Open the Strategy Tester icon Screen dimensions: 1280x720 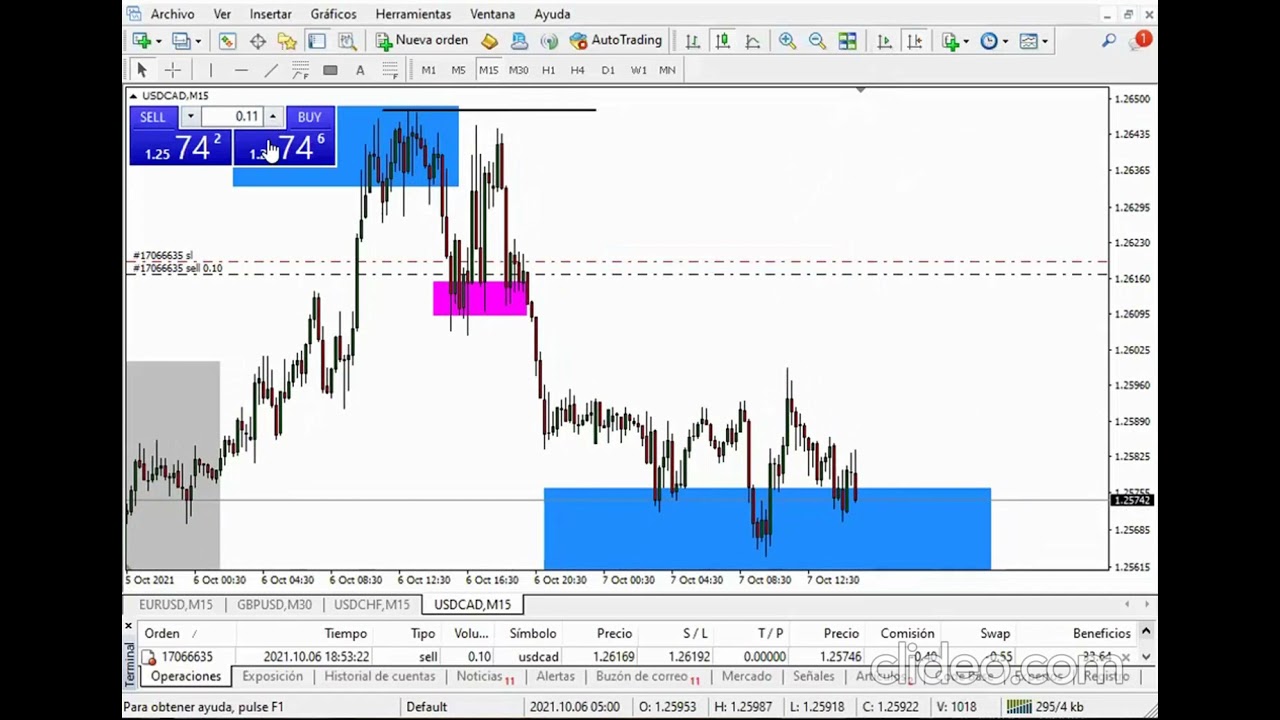point(347,41)
